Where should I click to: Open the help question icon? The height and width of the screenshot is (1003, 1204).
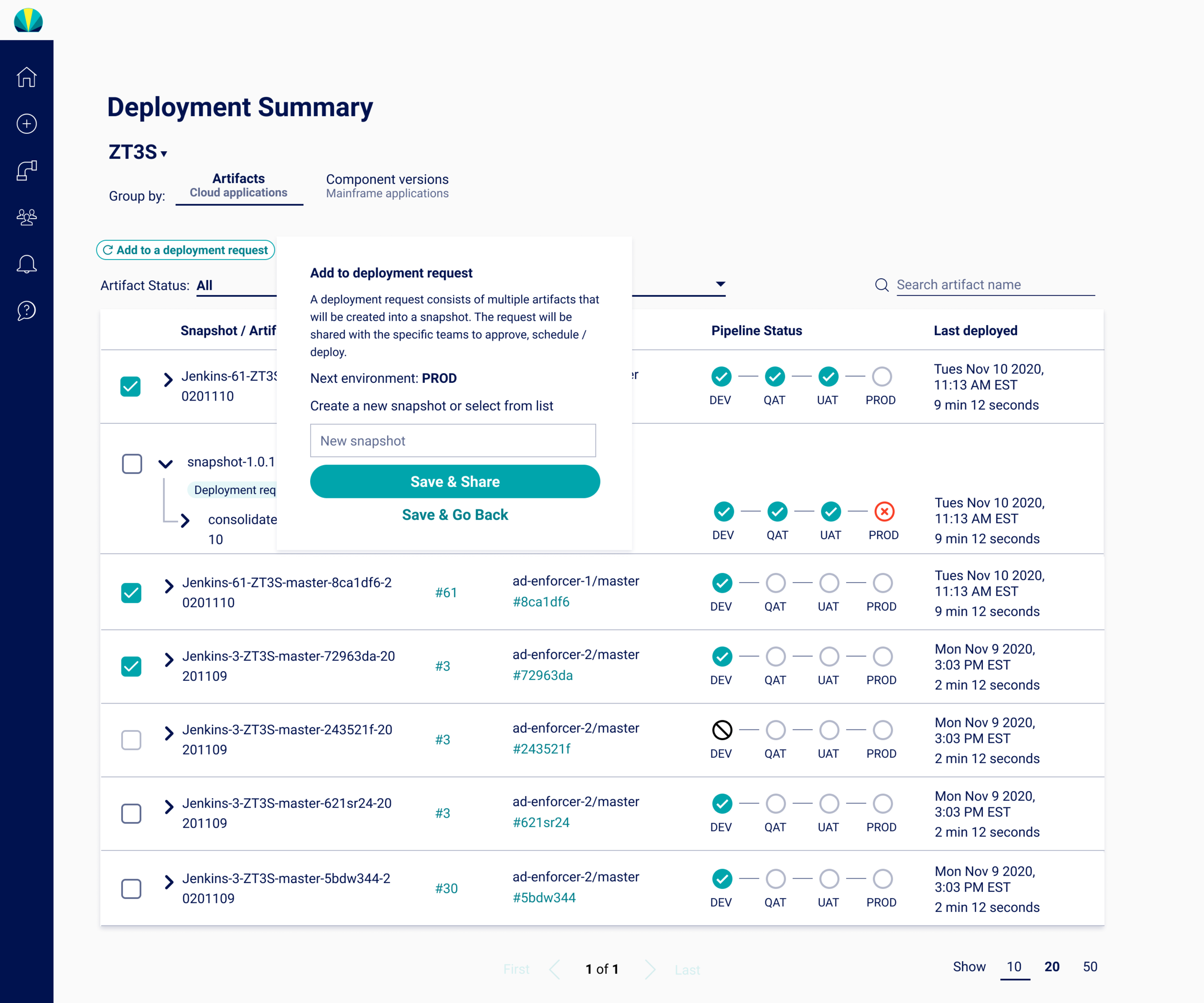[26, 311]
